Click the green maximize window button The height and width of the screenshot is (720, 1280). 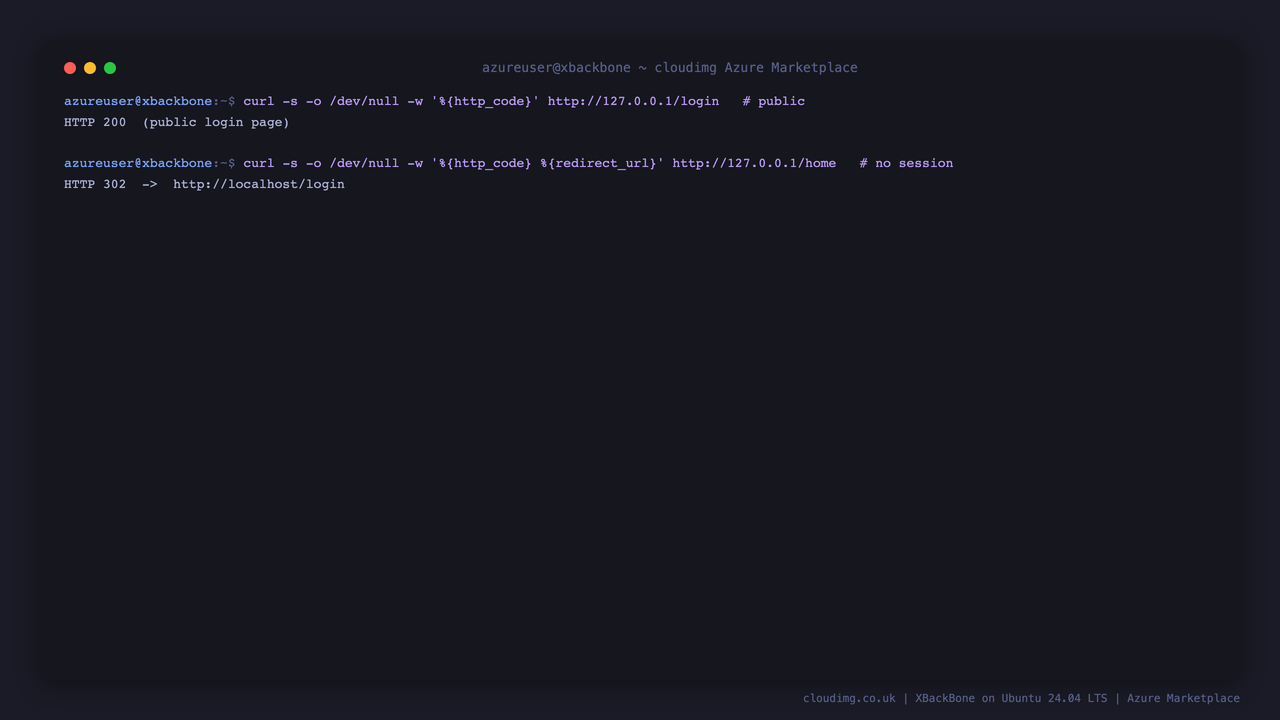tap(110, 68)
